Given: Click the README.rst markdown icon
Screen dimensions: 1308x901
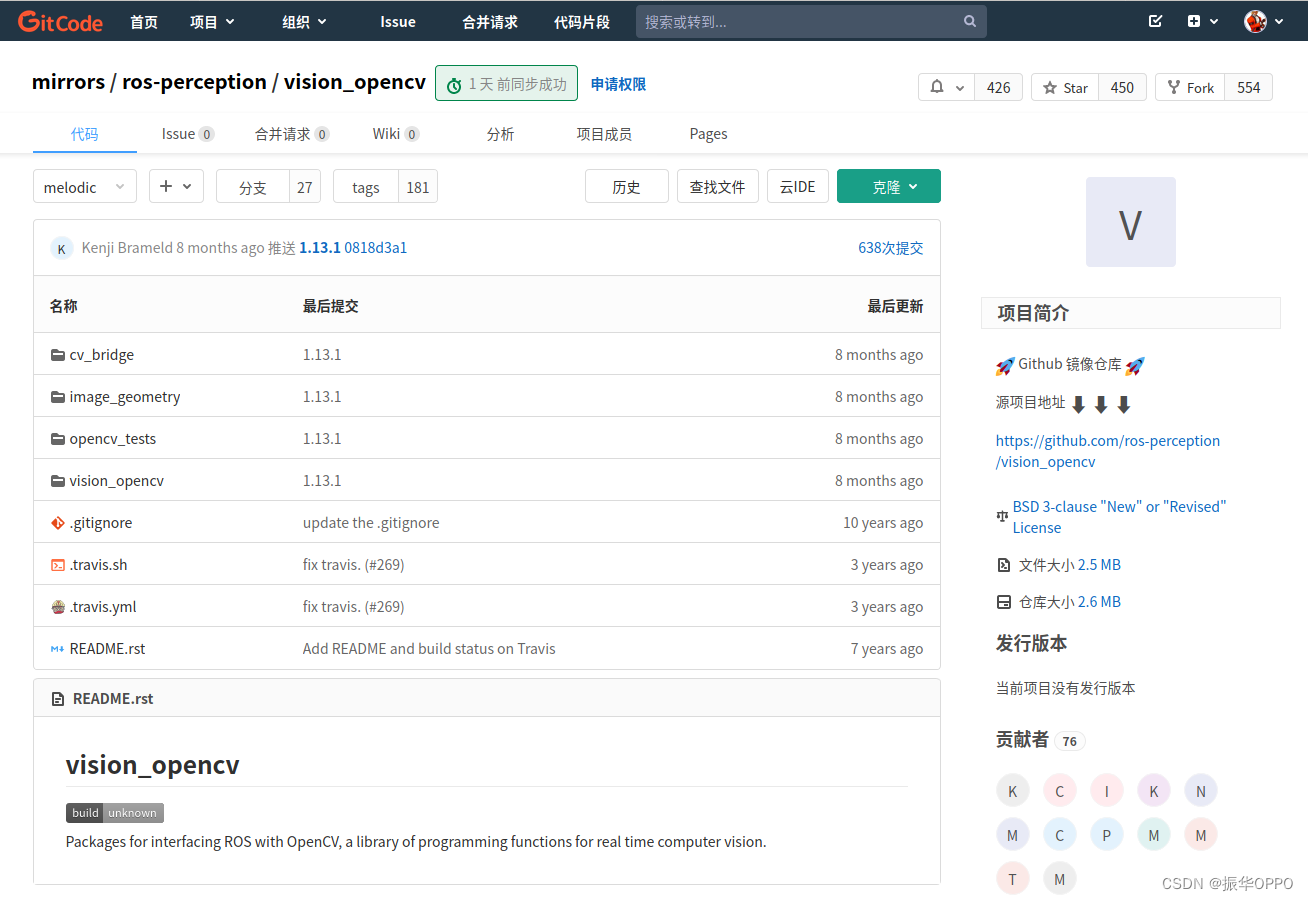Looking at the screenshot, I should [57, 649].
